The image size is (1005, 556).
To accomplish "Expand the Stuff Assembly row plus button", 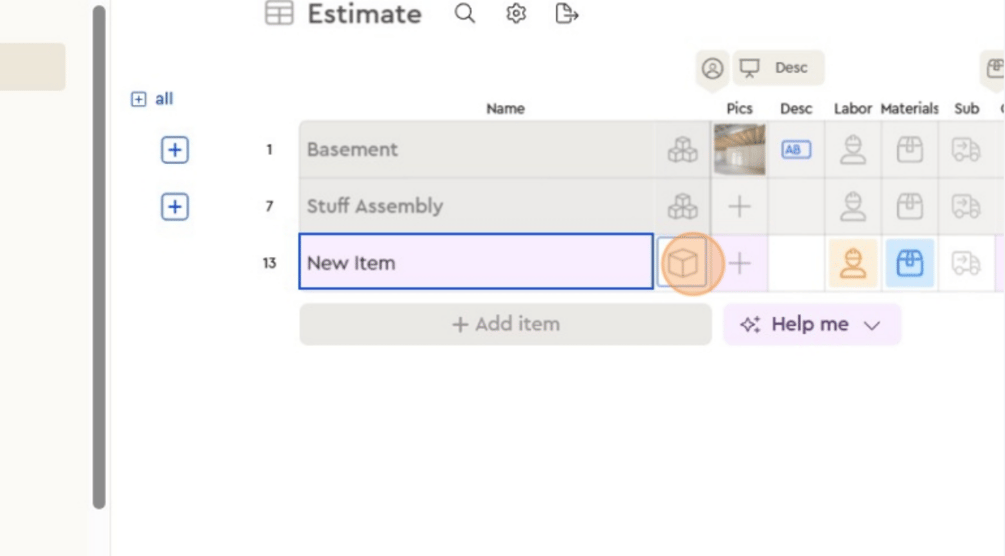I will tap(174, 206).
